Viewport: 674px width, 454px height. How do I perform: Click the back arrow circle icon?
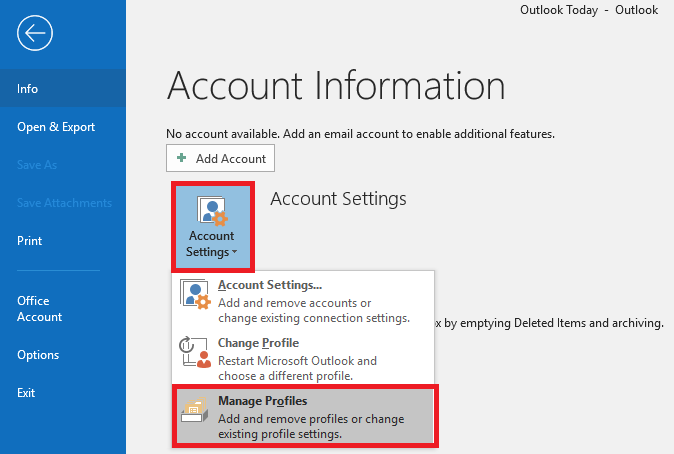point(35,33)
